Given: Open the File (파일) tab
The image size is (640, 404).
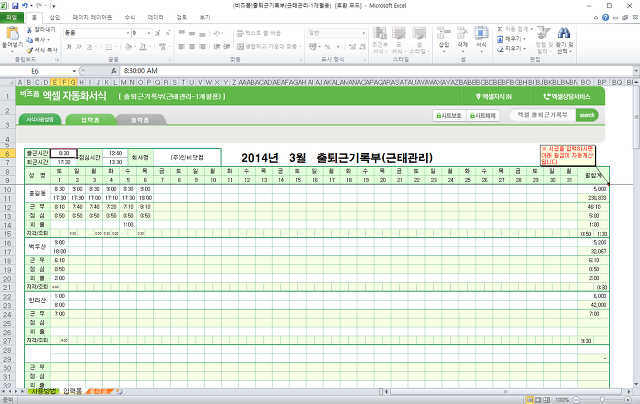Looking at the screenshot, I should tap(12, 18).
